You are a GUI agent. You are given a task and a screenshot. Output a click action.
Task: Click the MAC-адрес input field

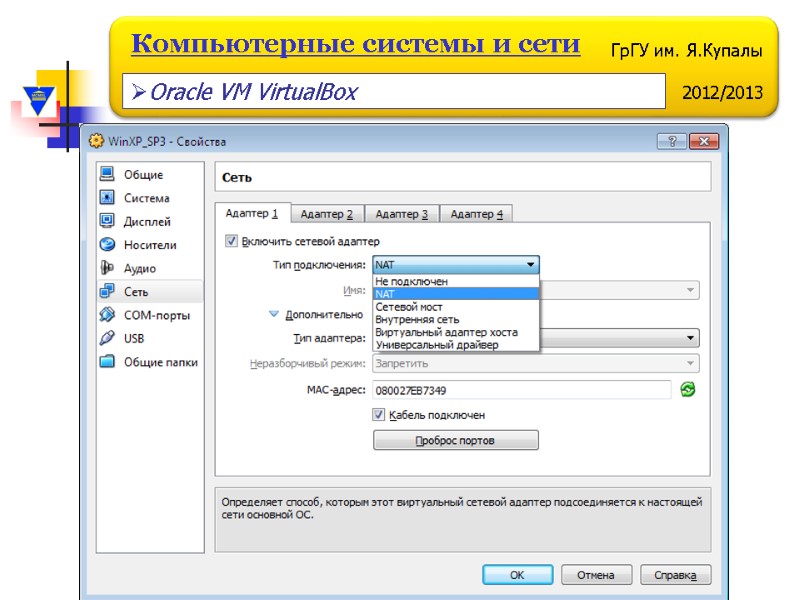pyautogui.click(x=521, y=390)
